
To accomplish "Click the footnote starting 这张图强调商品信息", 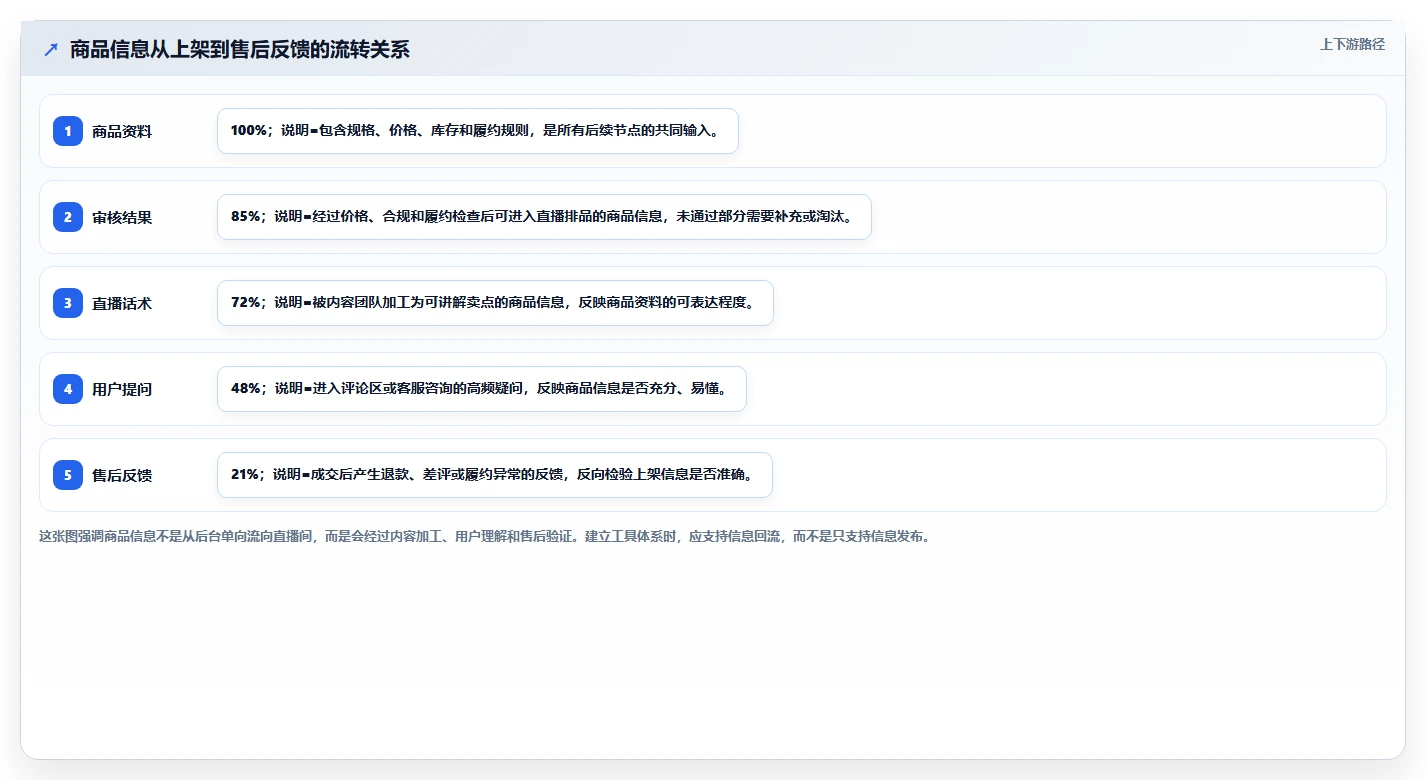I will click(486, 536).
